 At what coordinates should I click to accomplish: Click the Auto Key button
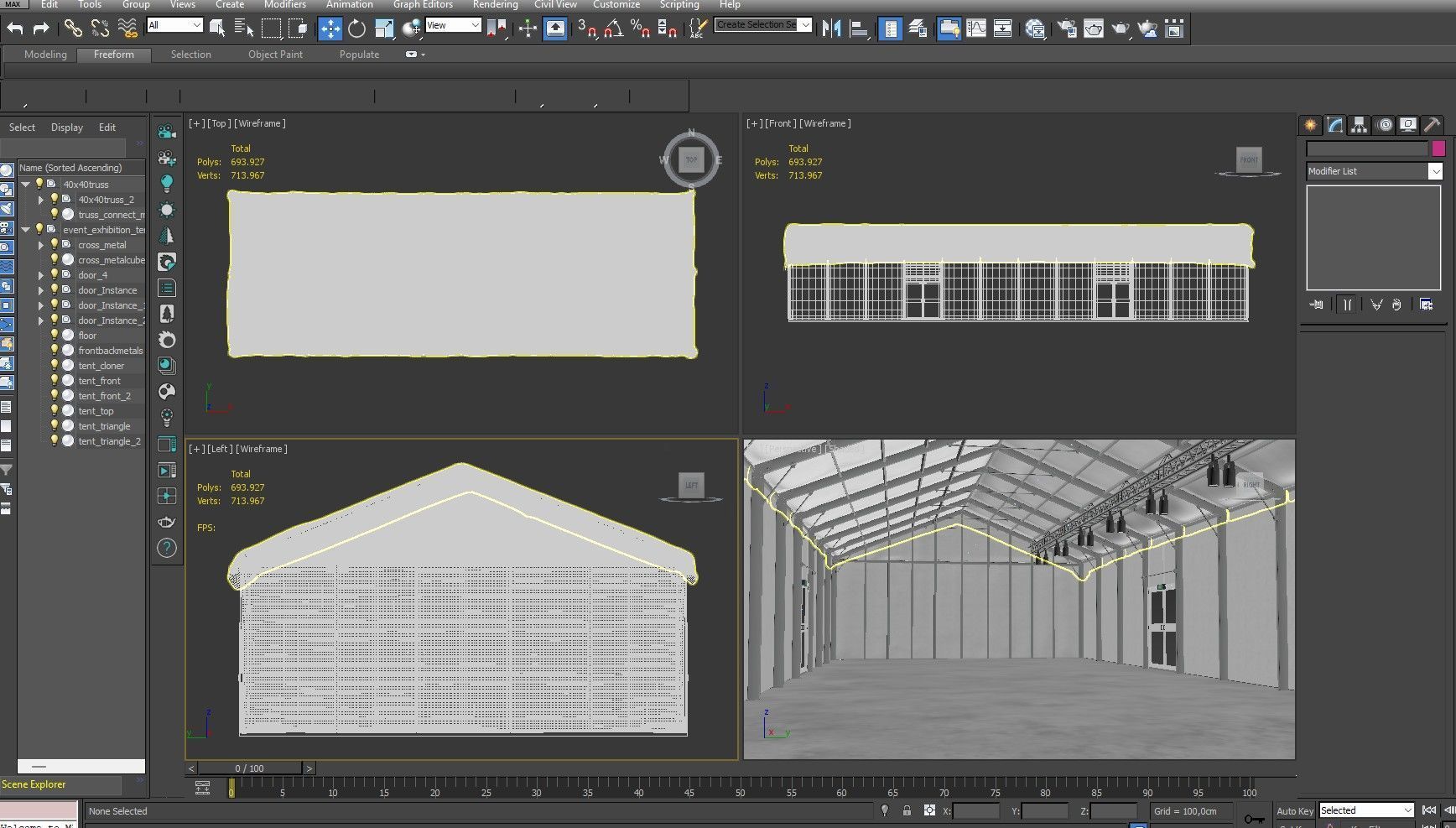1294,810
